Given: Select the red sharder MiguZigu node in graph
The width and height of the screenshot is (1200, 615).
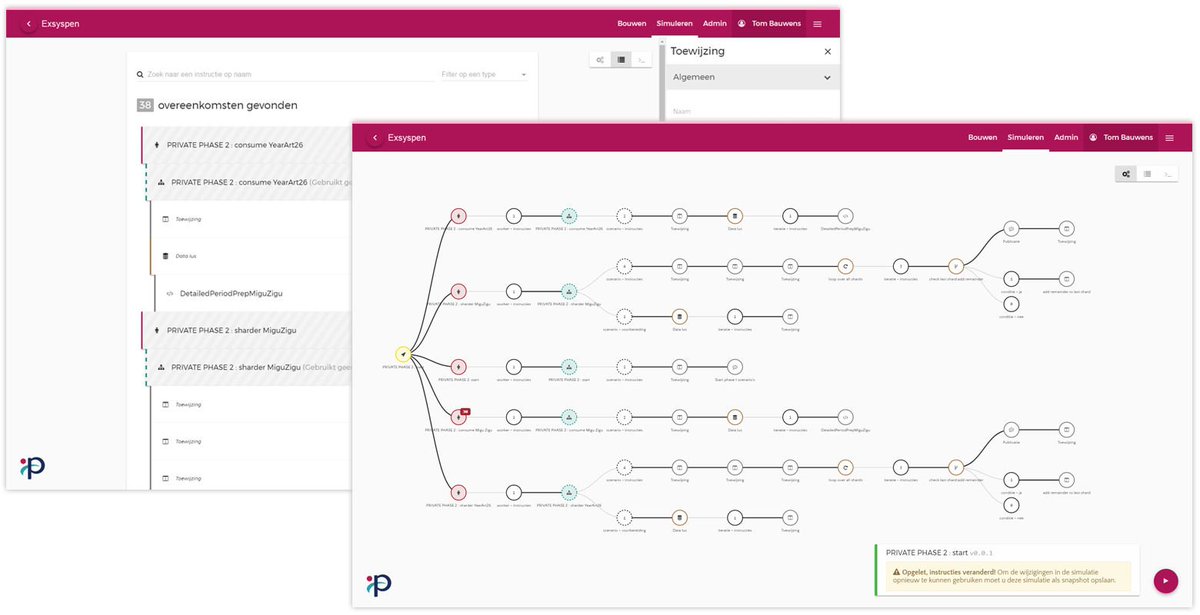Looking at the screenshot, I should pyautogui.click(x=458, y=291).
